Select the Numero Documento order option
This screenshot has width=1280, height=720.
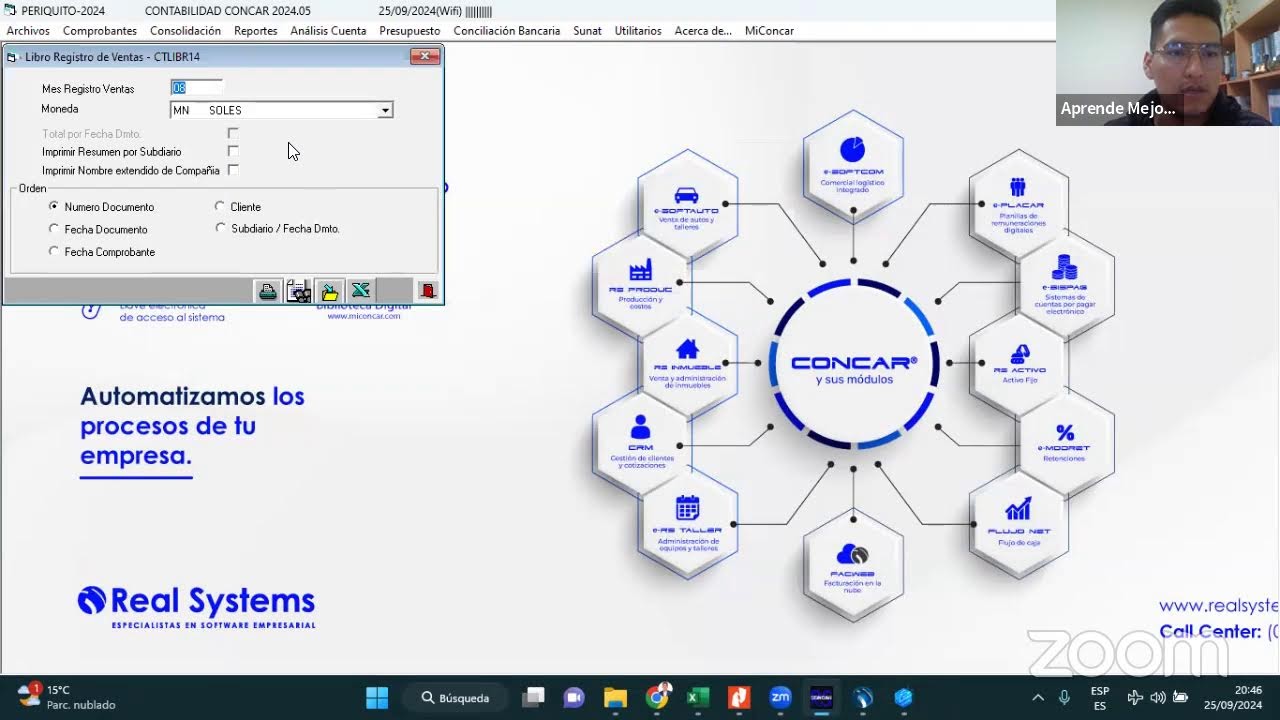coord(54,206)
